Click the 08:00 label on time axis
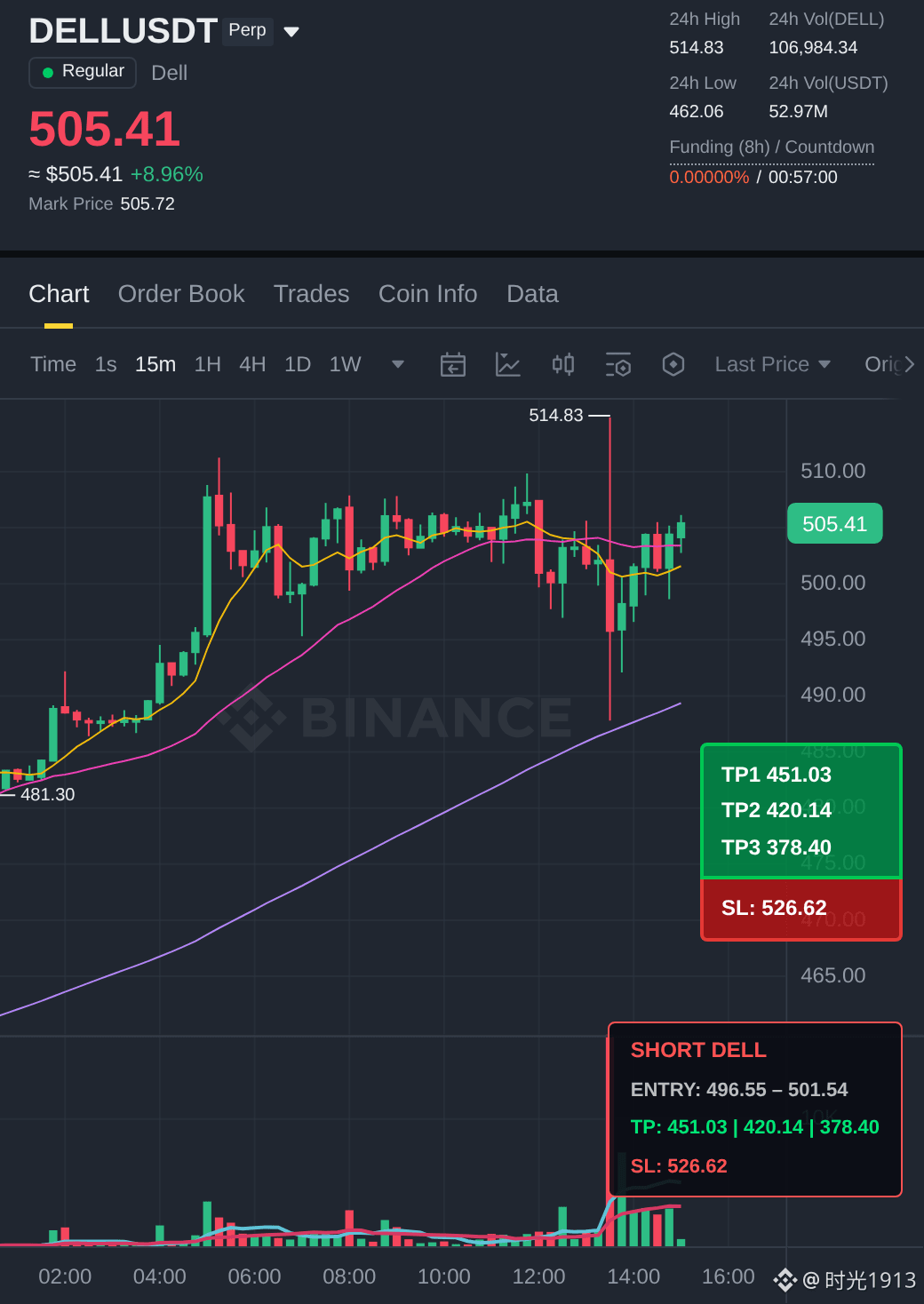 pyautogui.click(x=349, y=1277)
